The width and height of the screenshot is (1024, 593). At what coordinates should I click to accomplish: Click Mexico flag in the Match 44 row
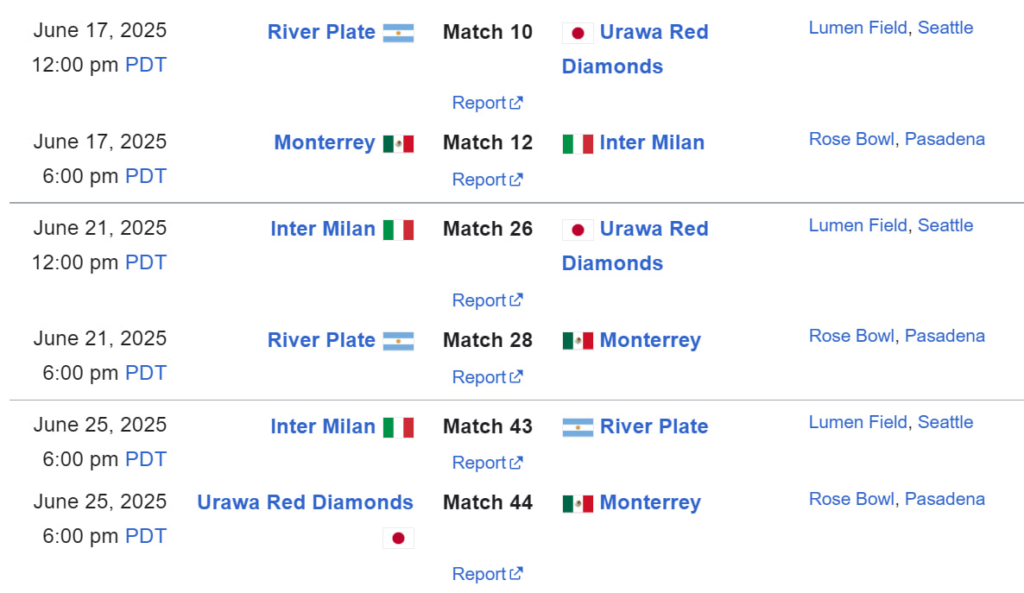point(577,503)
